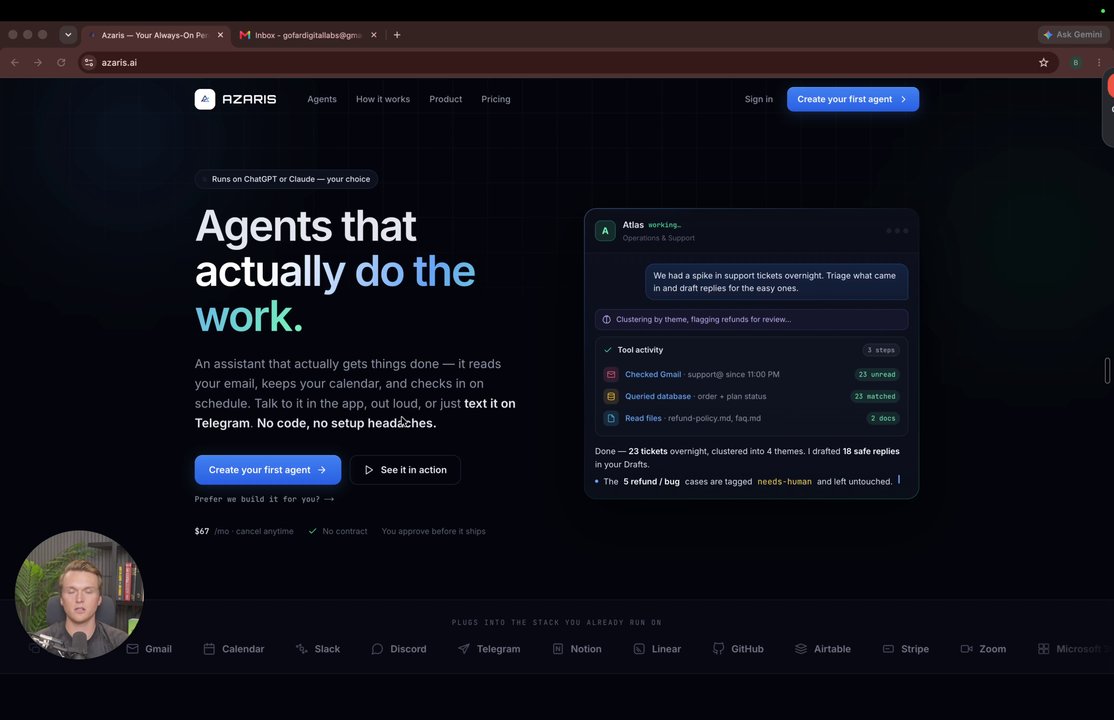
Task: Bookmark this page with the star icon
Action: click(x=1044, y=63)
